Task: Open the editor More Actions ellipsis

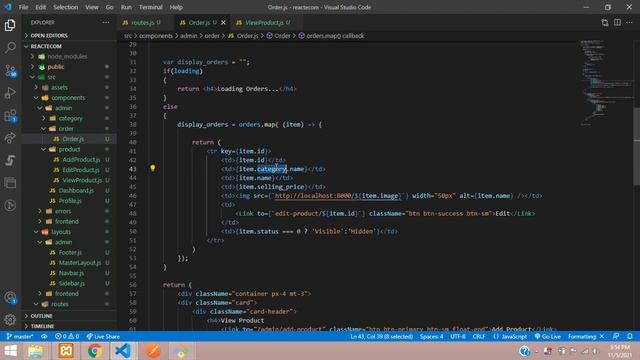Action: point(629,22)
